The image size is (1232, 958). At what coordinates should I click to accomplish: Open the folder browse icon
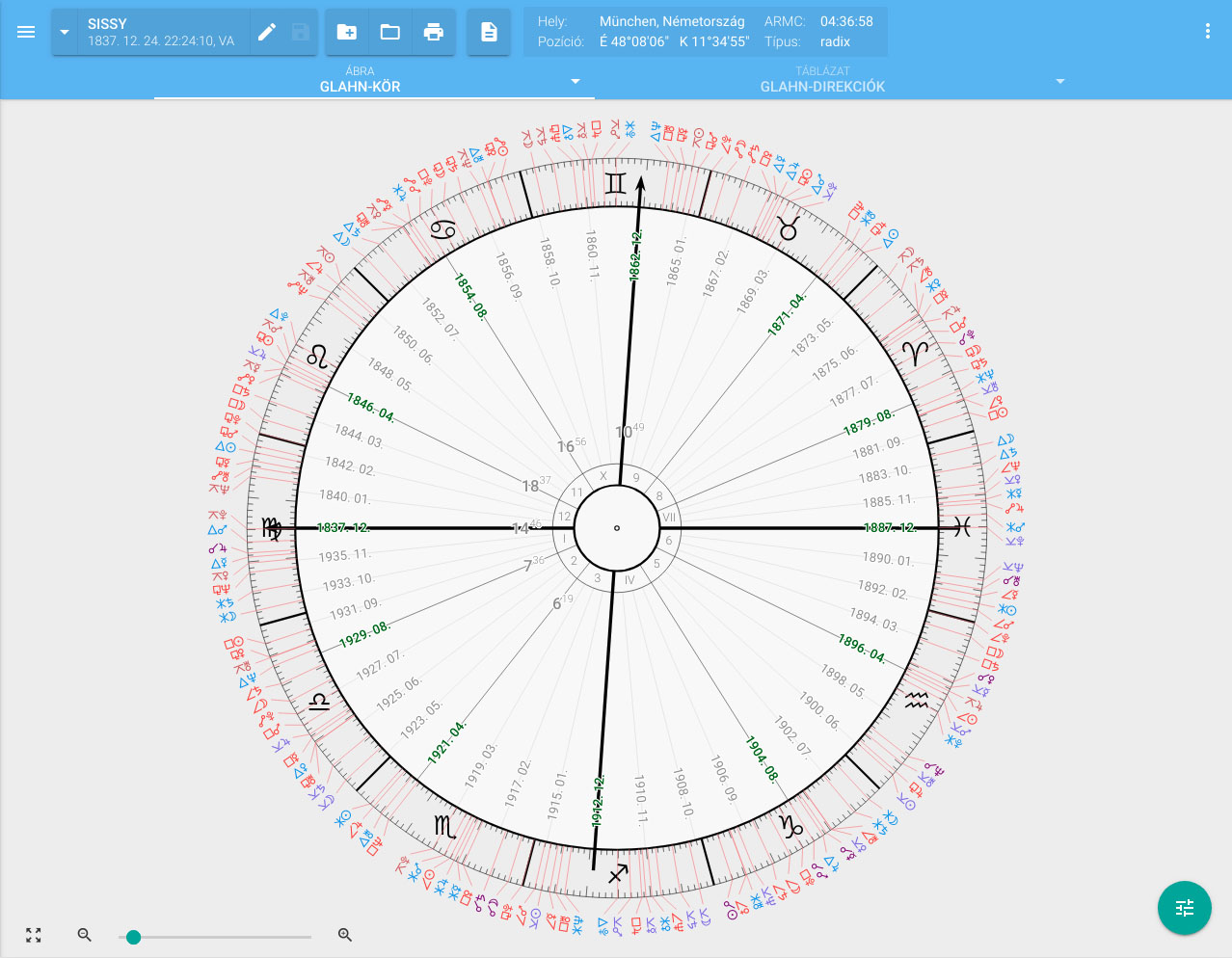click(390, 32)
